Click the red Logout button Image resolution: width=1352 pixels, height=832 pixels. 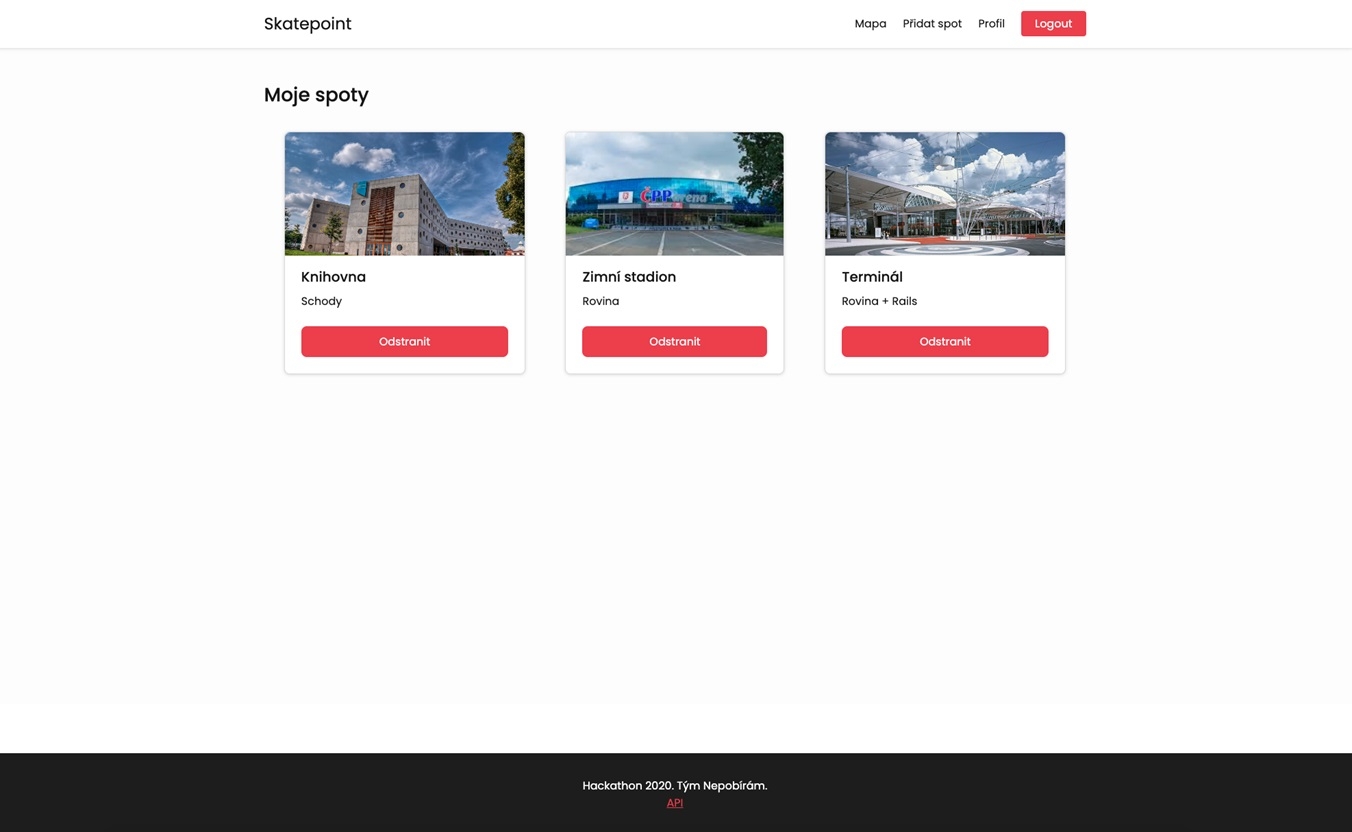[x=1053, y=24]
